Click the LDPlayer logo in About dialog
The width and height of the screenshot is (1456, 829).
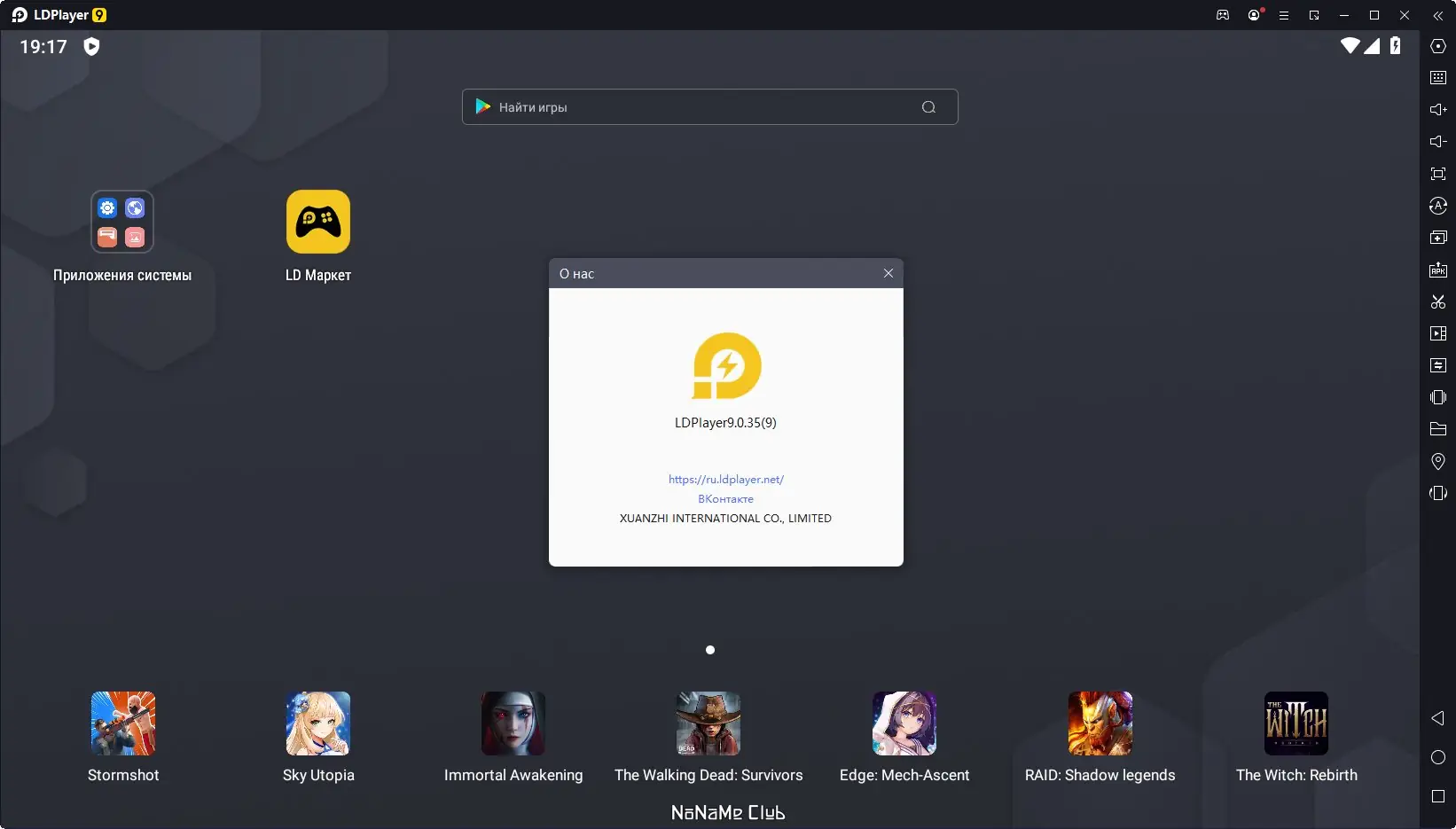[726, 366]
